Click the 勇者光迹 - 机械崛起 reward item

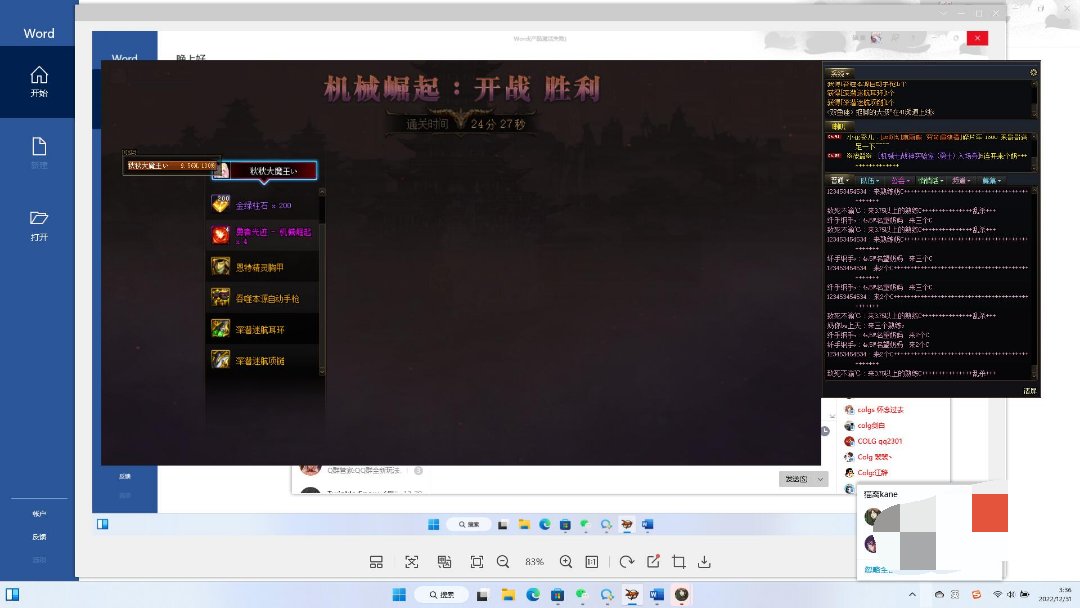[260, 235]
